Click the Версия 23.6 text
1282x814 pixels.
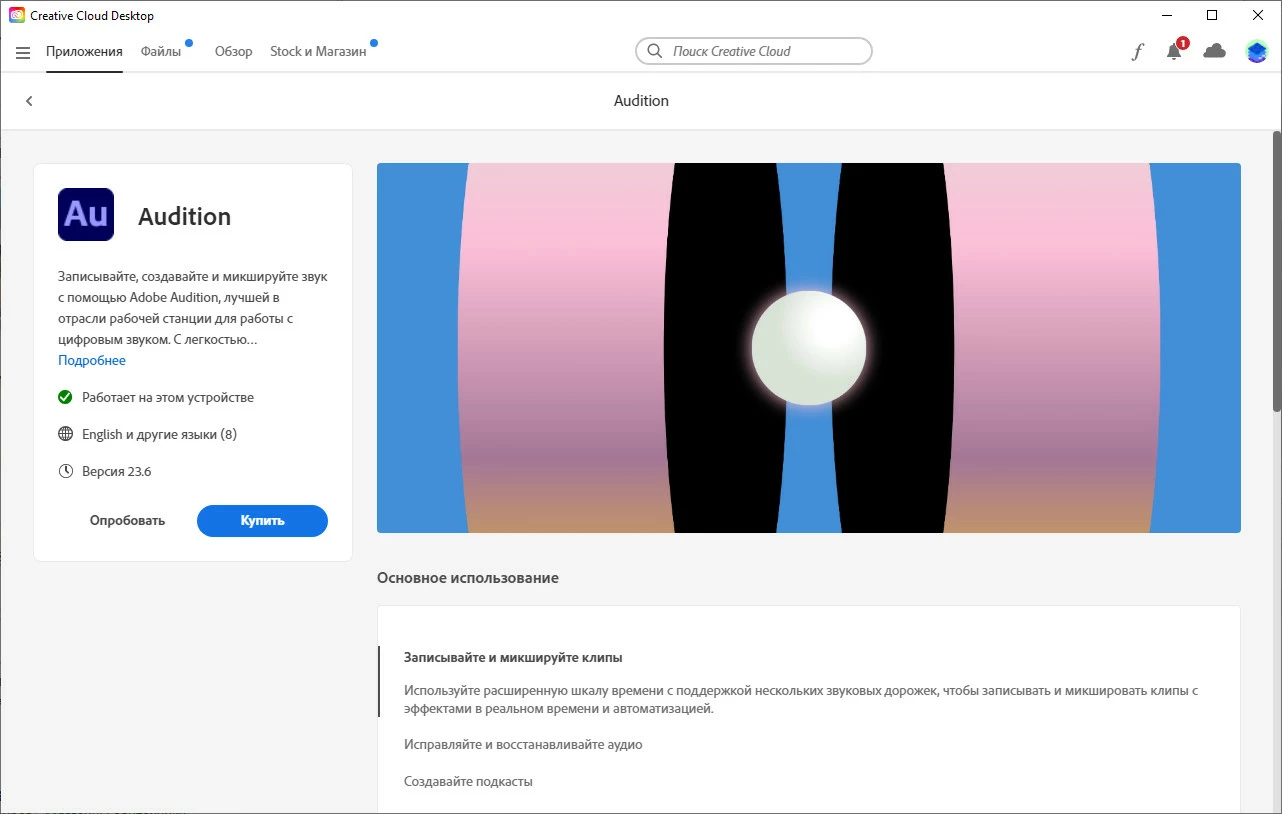tap(116, 471)
